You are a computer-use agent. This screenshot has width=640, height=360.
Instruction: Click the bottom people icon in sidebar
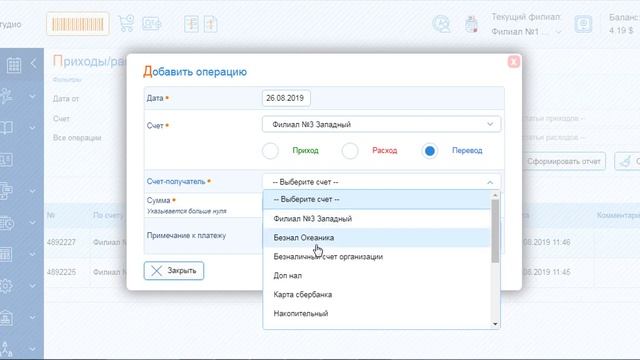[6, 349]
